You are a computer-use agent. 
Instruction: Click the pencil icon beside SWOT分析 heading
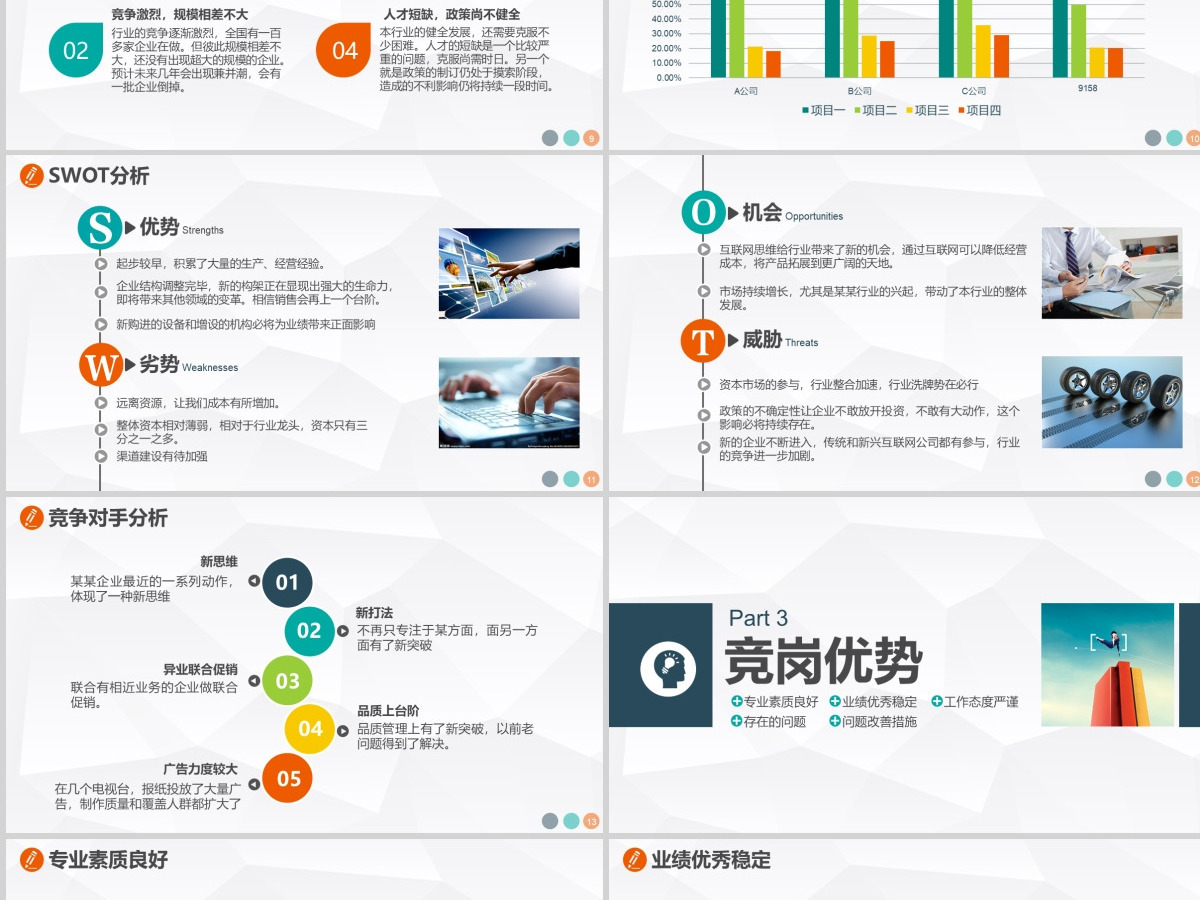(x=32, y=175)
